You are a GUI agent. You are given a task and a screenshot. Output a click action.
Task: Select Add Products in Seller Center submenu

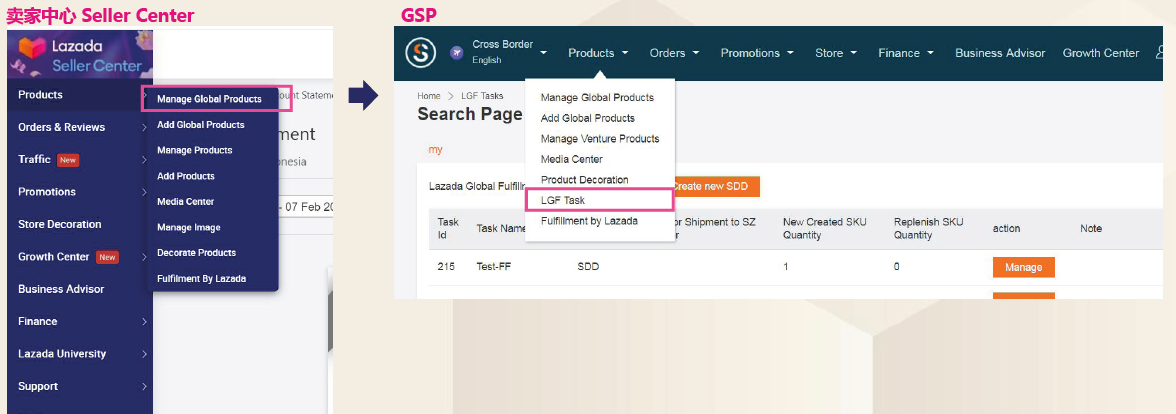[x=185, y=176]
